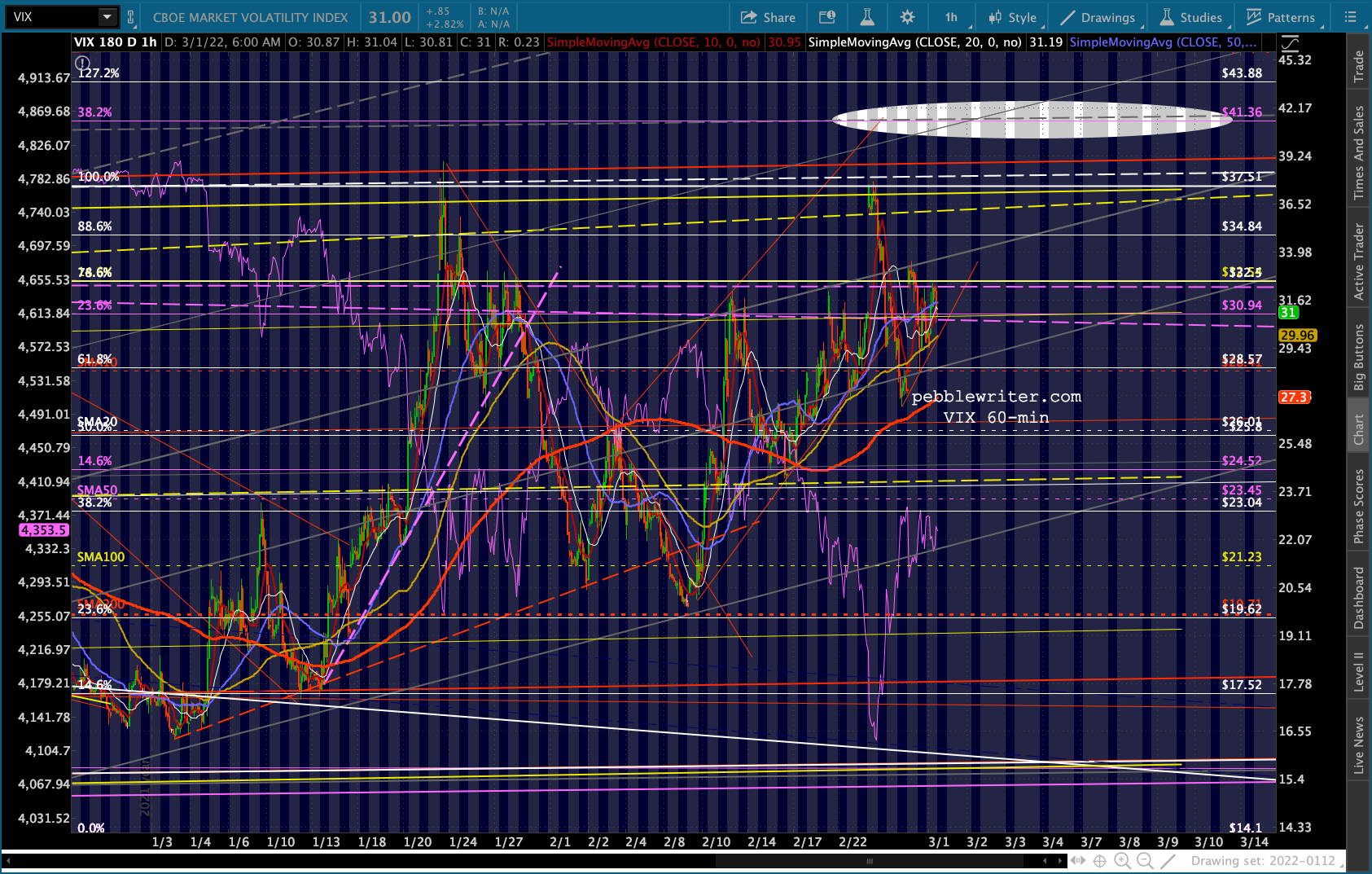The width and height of the screenshot is (1372, 874).
Task: Click the $17.52 level label
Action: click(x=1242, y=685)
